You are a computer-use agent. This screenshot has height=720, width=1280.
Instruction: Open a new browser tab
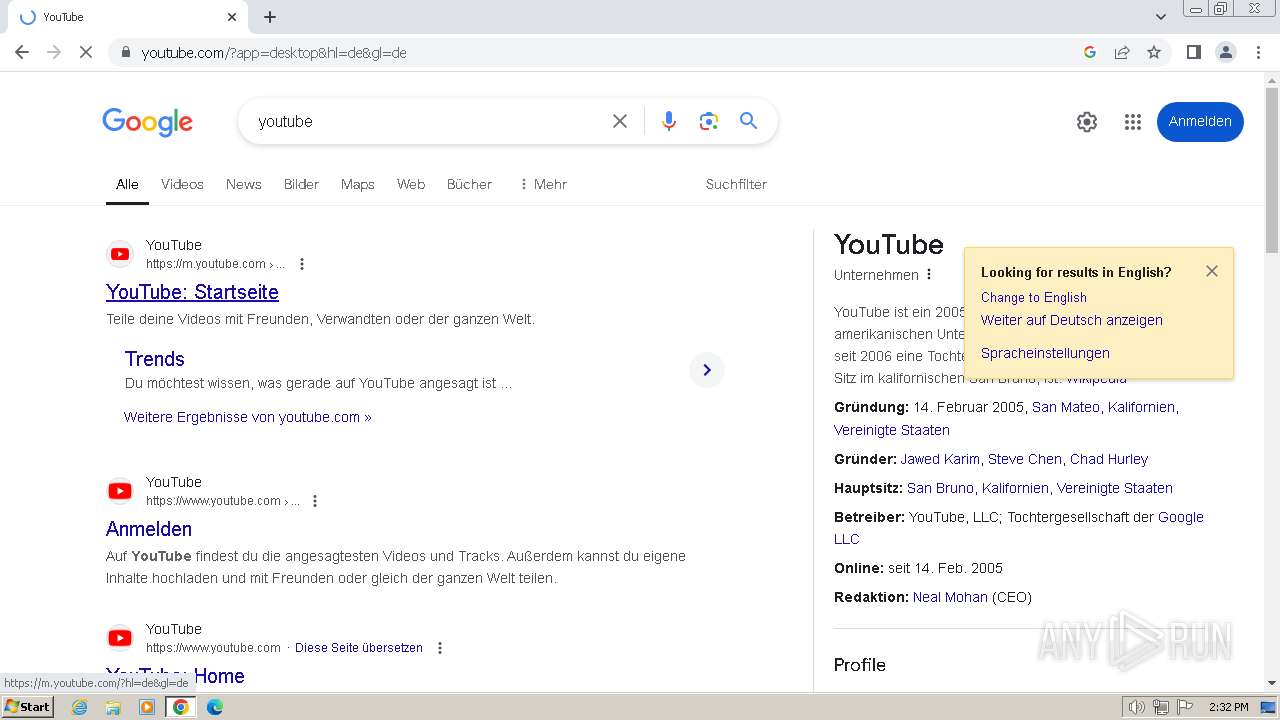(x=270, y=17)
